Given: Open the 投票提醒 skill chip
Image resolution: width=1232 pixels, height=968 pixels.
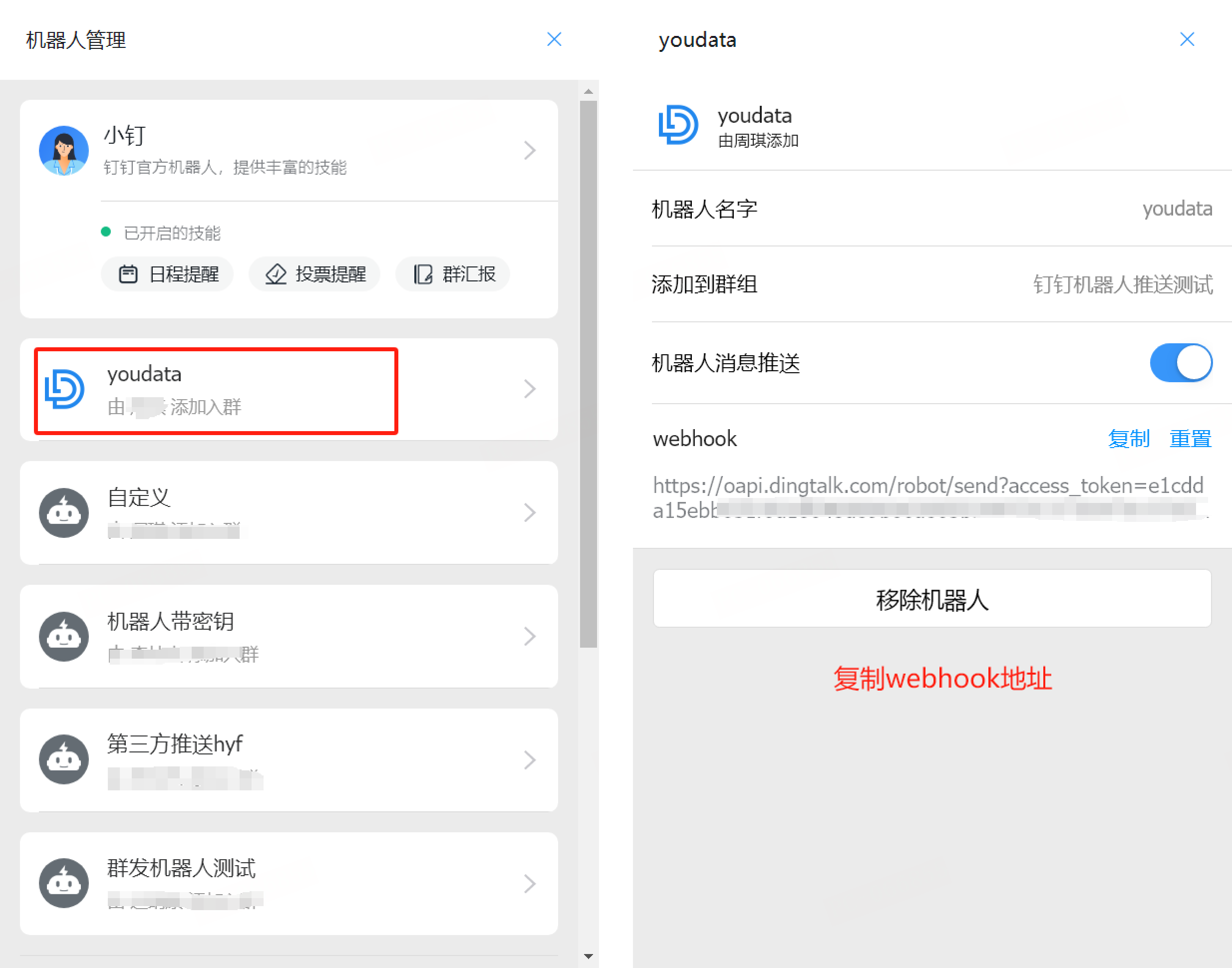Looking at the screenshot, I should click(314, 274).
